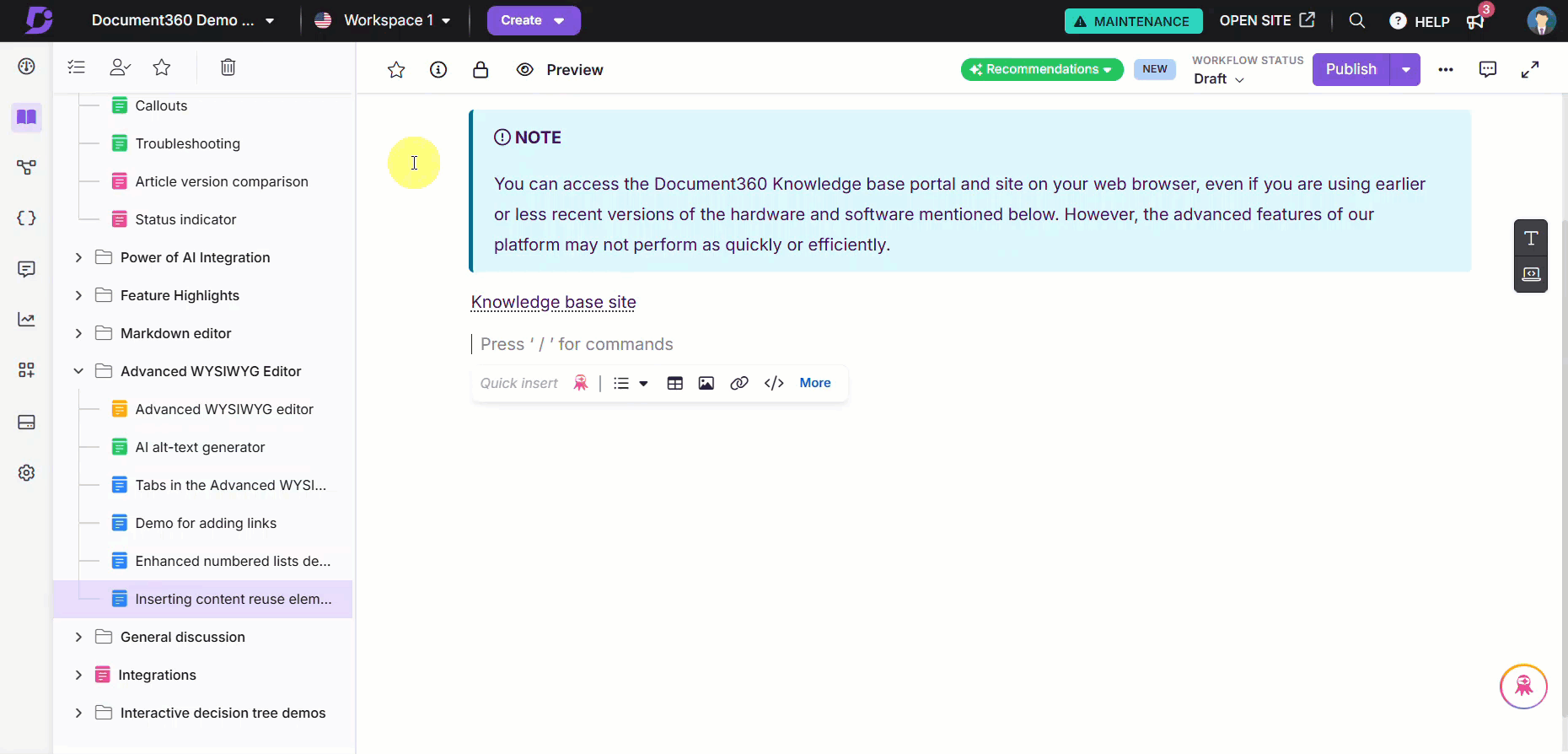Open the AI alt-text generator article
The image size is (1568, 754).
pos(200,448)
